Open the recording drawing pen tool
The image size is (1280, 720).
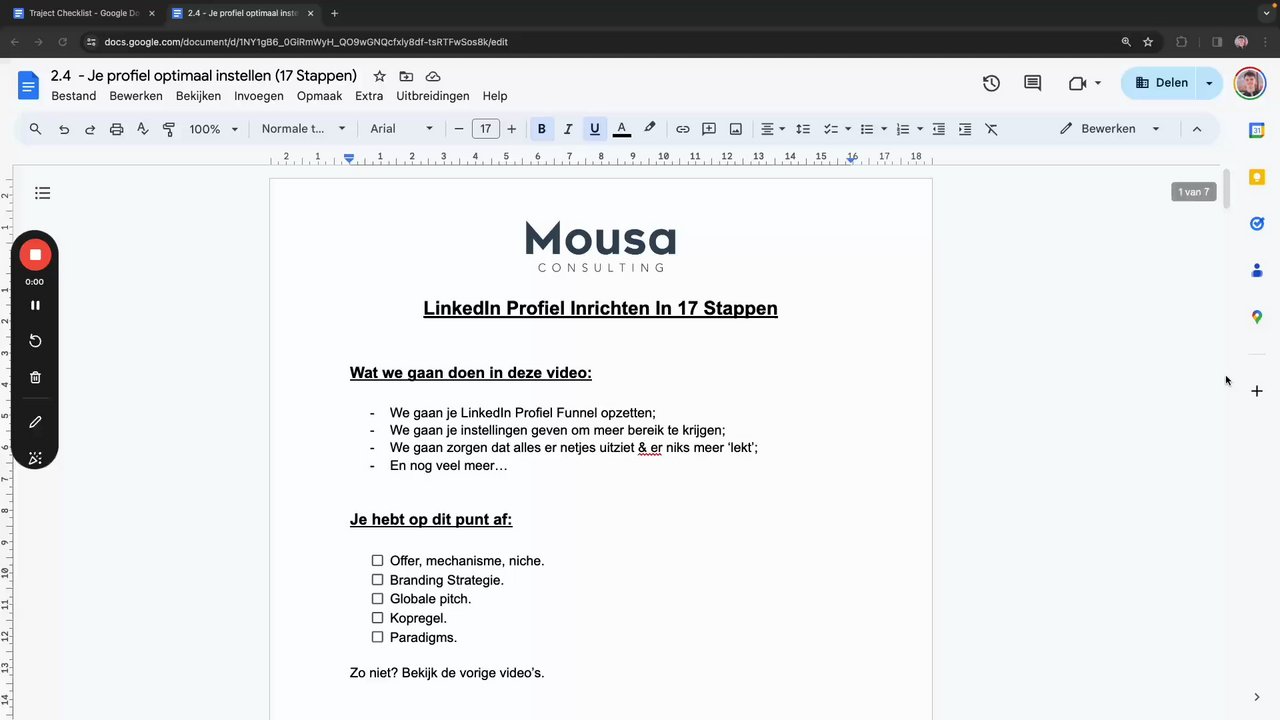pos(35,422)
